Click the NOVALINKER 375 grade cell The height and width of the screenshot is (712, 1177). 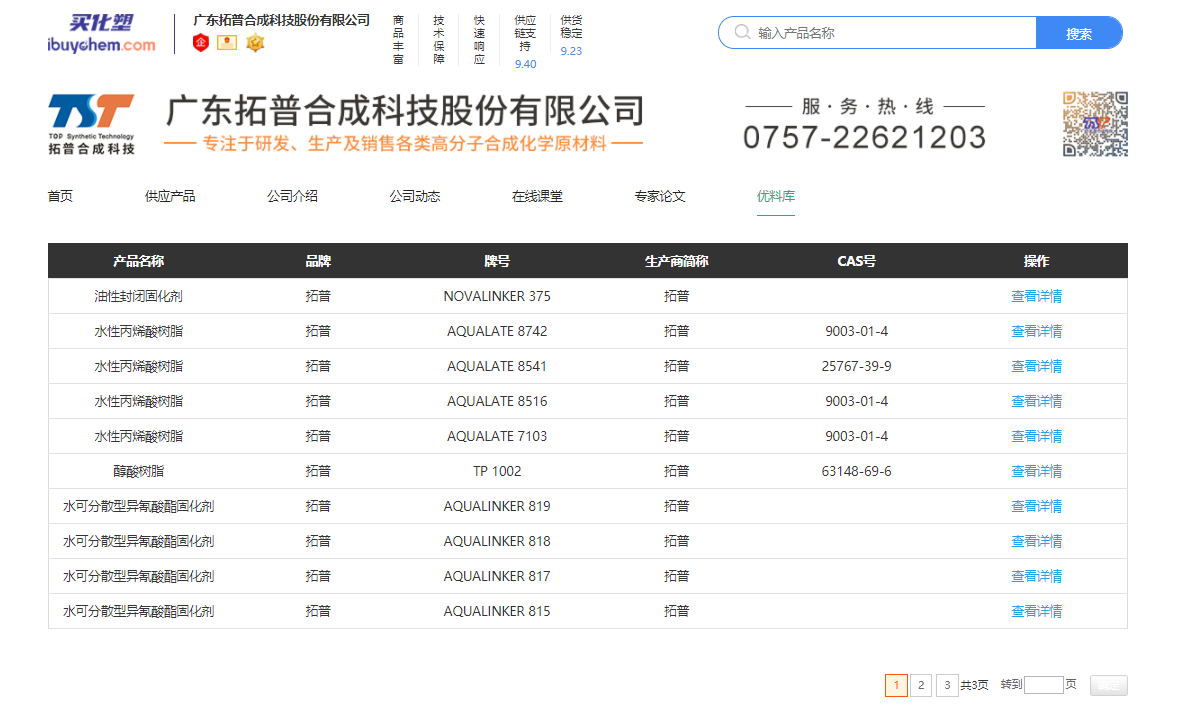(497, 296)
